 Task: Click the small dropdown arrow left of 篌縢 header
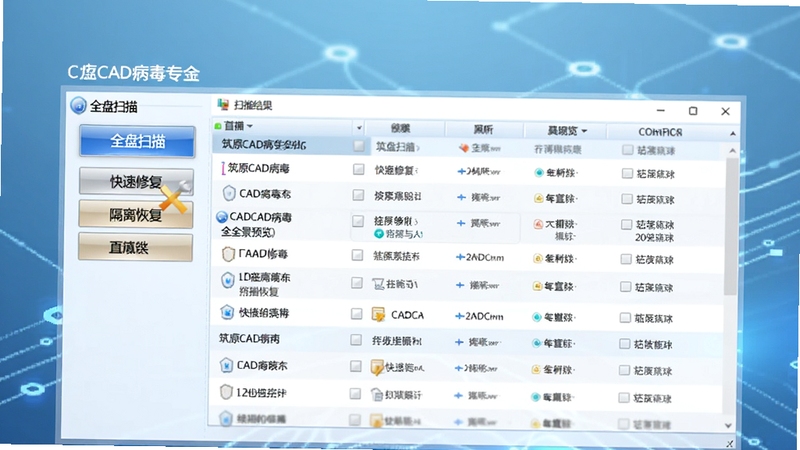pyautogui.click(x=359, y=128)
